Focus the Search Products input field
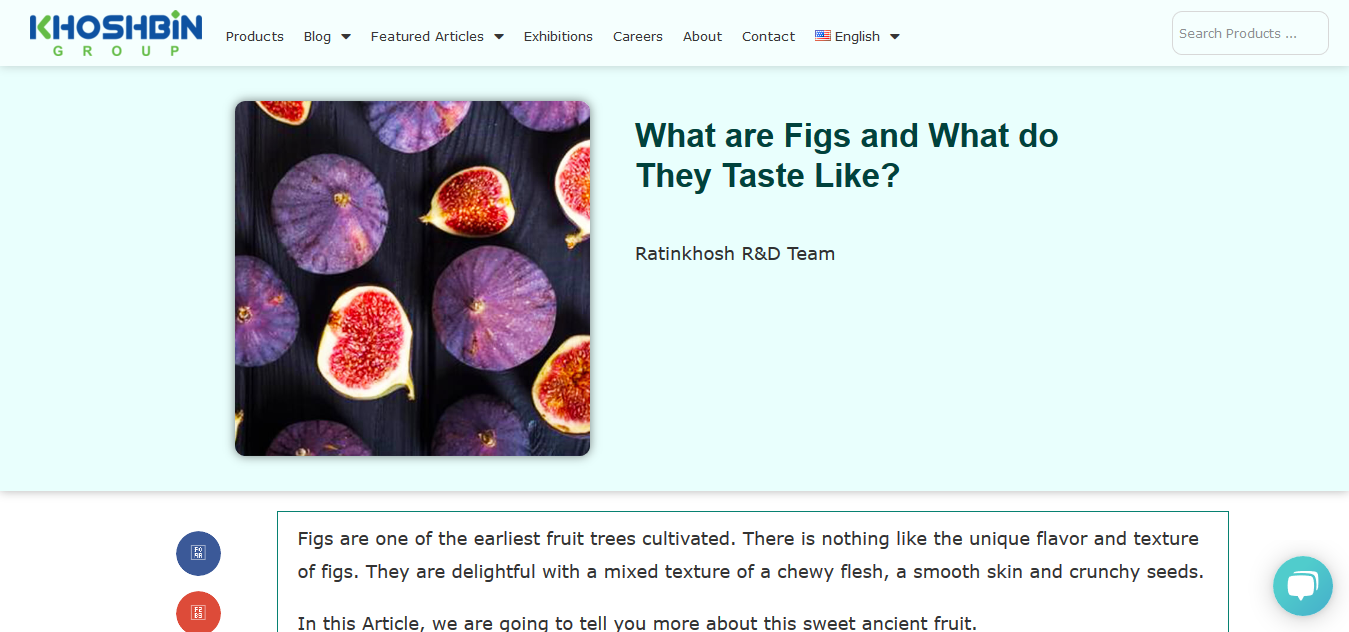The image size is (1349, 632). tap(1250, 33)
